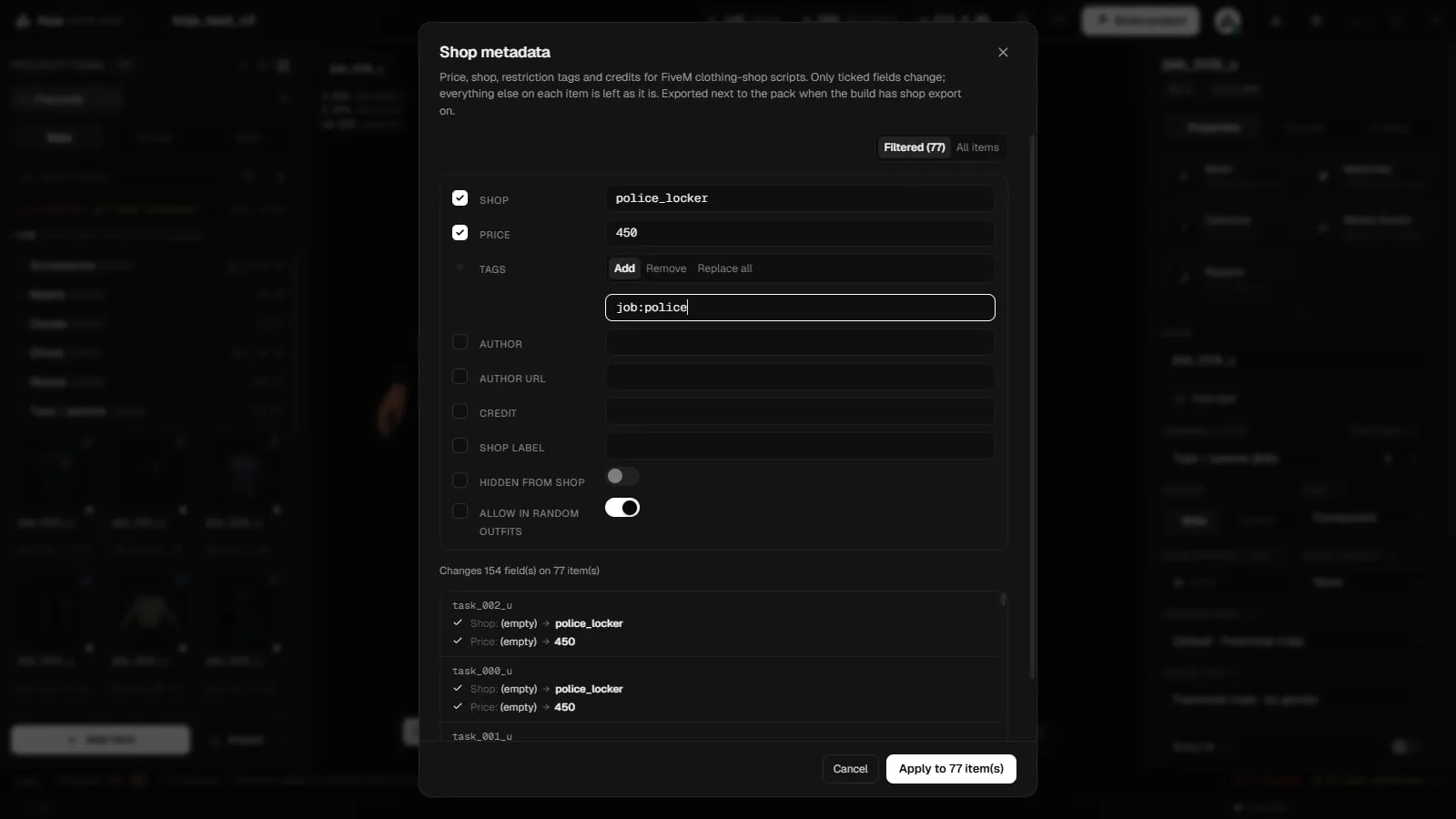
Task: Click the Shop metadata dialog title
Action: (495, 52)
